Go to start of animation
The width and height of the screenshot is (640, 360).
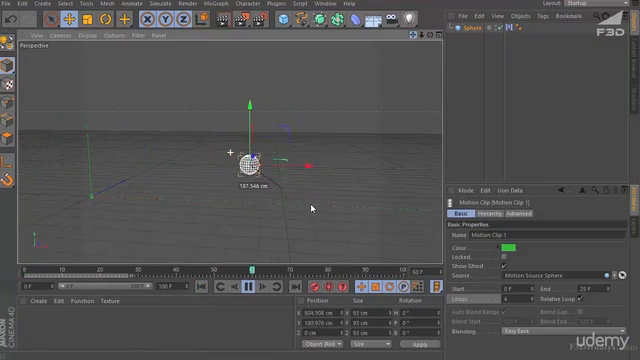coord(201,287)
